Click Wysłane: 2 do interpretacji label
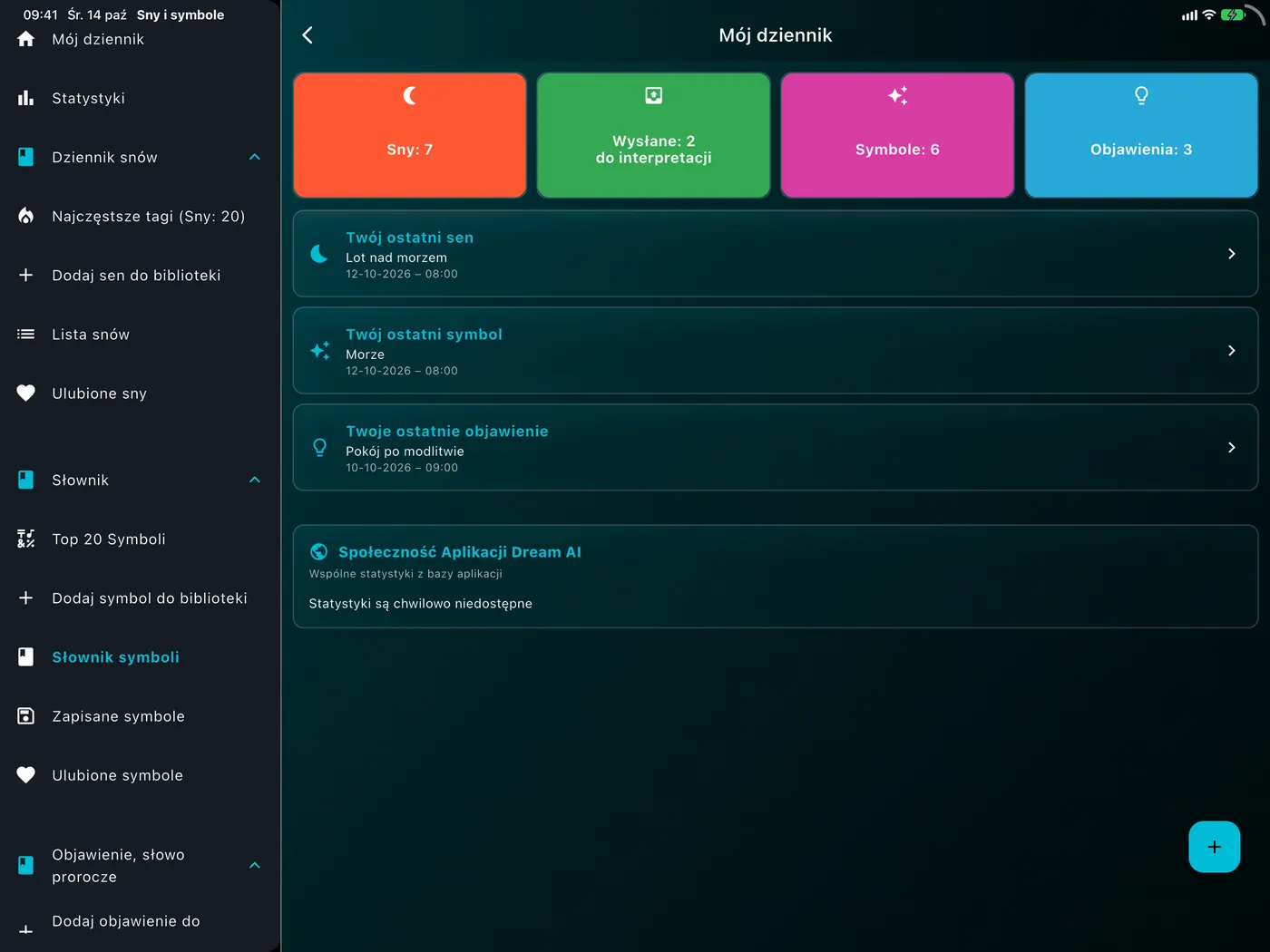The width and height of the screenshot is (1270, 952). (x=653, y=150)
